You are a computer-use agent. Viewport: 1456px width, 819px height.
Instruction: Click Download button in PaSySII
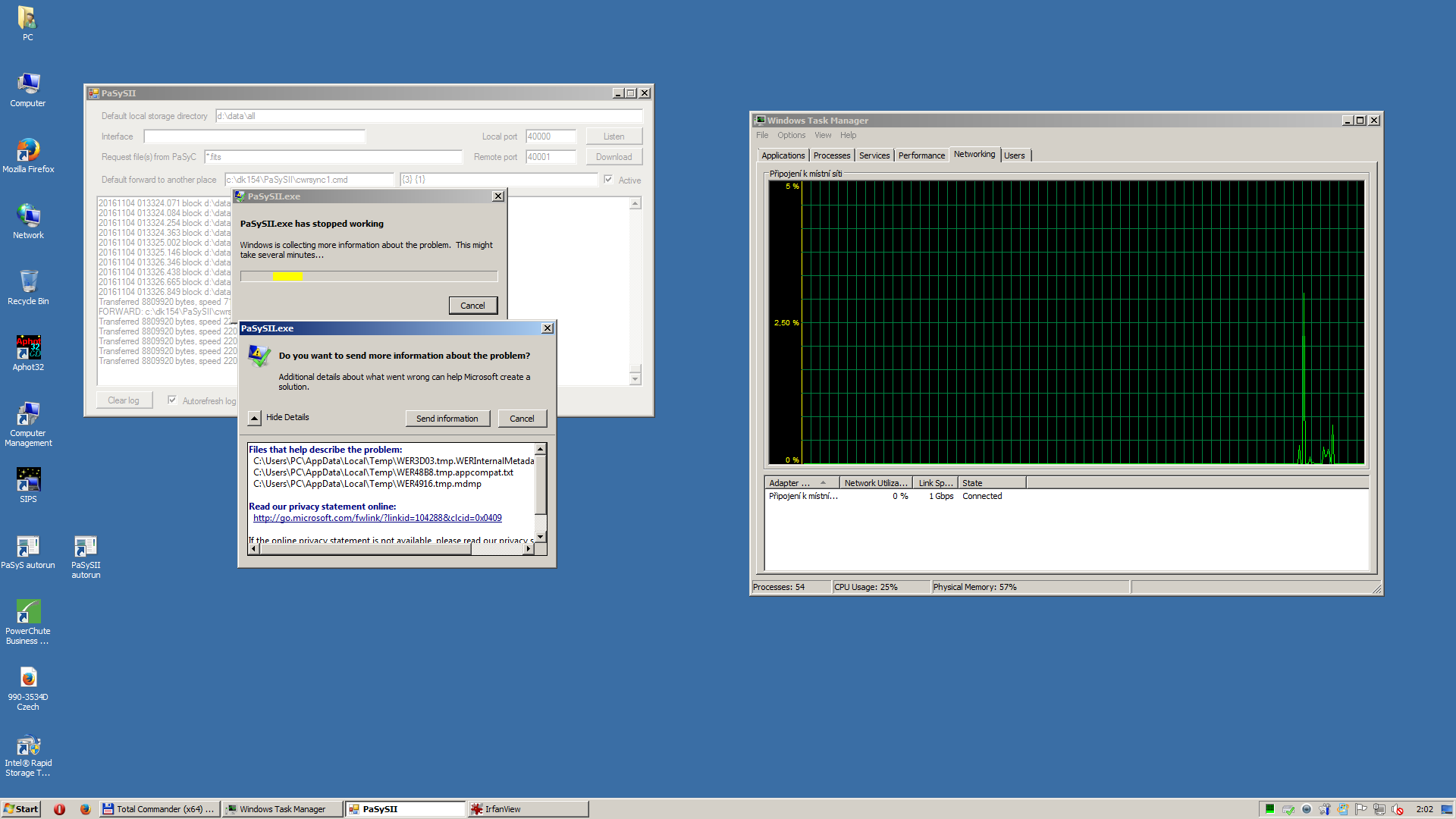[x=613, y=157]
